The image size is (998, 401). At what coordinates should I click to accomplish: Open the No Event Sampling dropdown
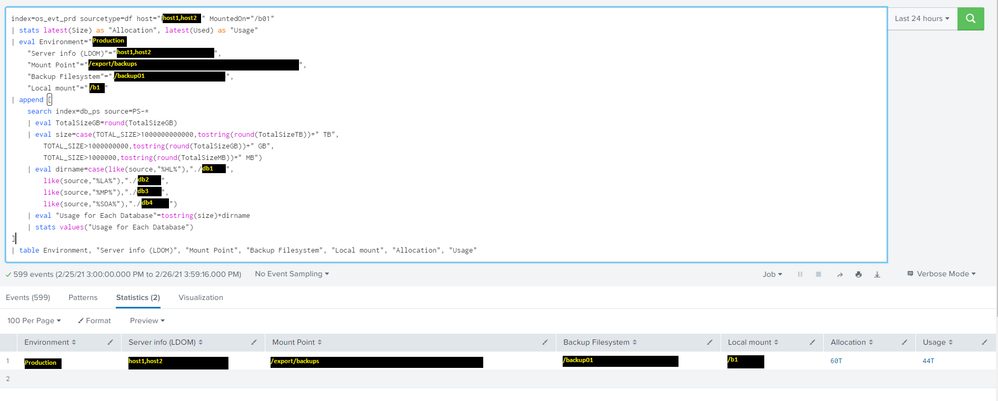tap(292, 274)
